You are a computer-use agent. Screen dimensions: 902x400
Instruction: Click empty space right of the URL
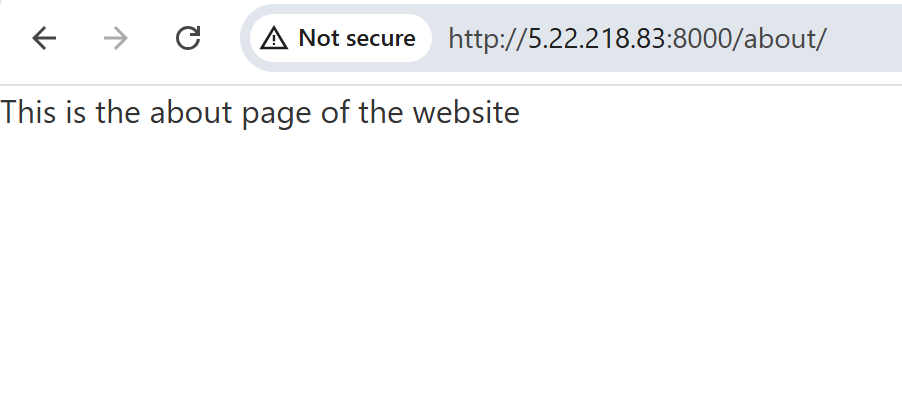[x=863, y=39]
